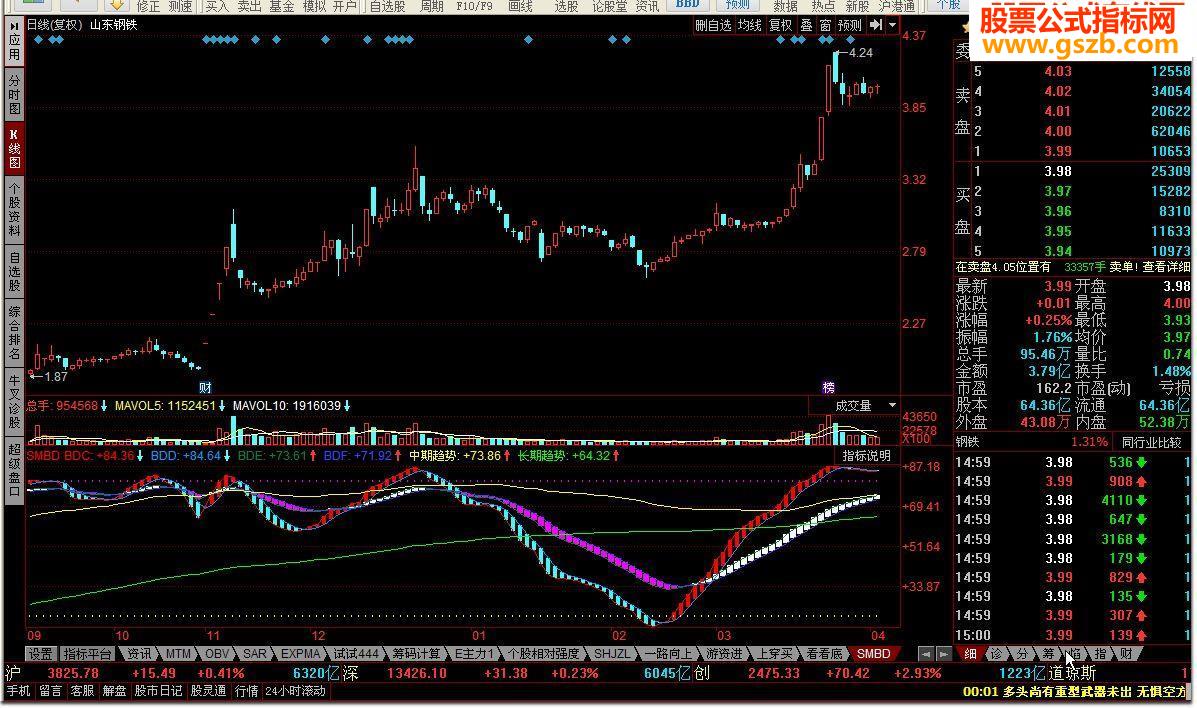Select the 个股相对强度 indicator tab

(x=544, y=654)
